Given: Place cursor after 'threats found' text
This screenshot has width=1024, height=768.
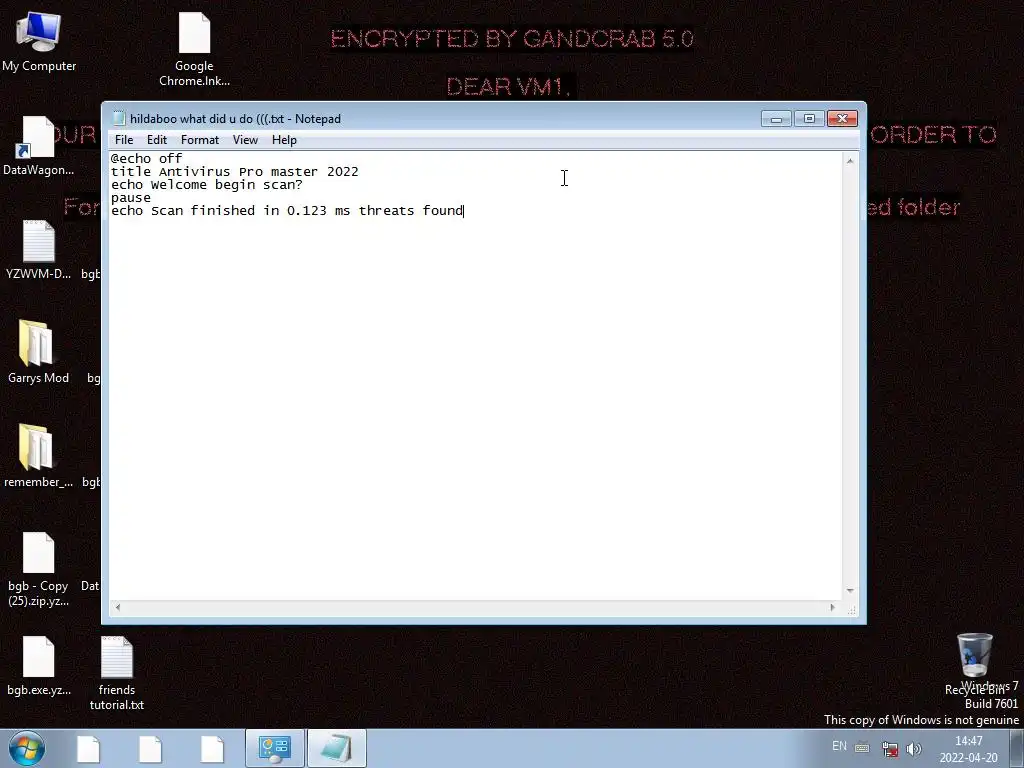Looking at the screenshot, I should tap(464, 211).
